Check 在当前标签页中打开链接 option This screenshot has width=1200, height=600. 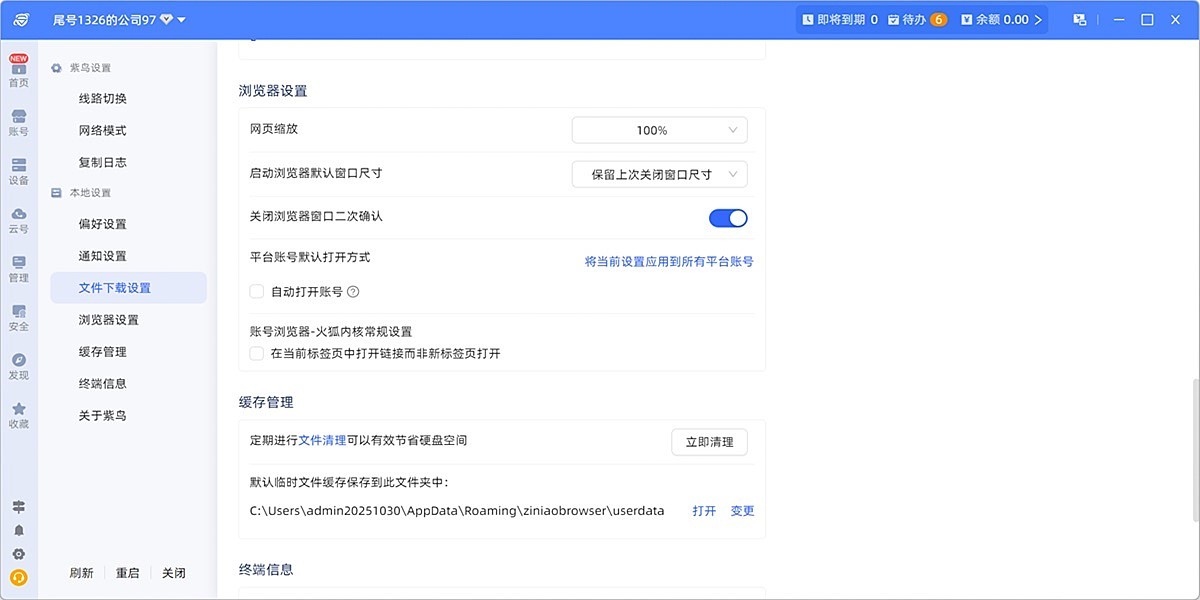pos(257,353)
